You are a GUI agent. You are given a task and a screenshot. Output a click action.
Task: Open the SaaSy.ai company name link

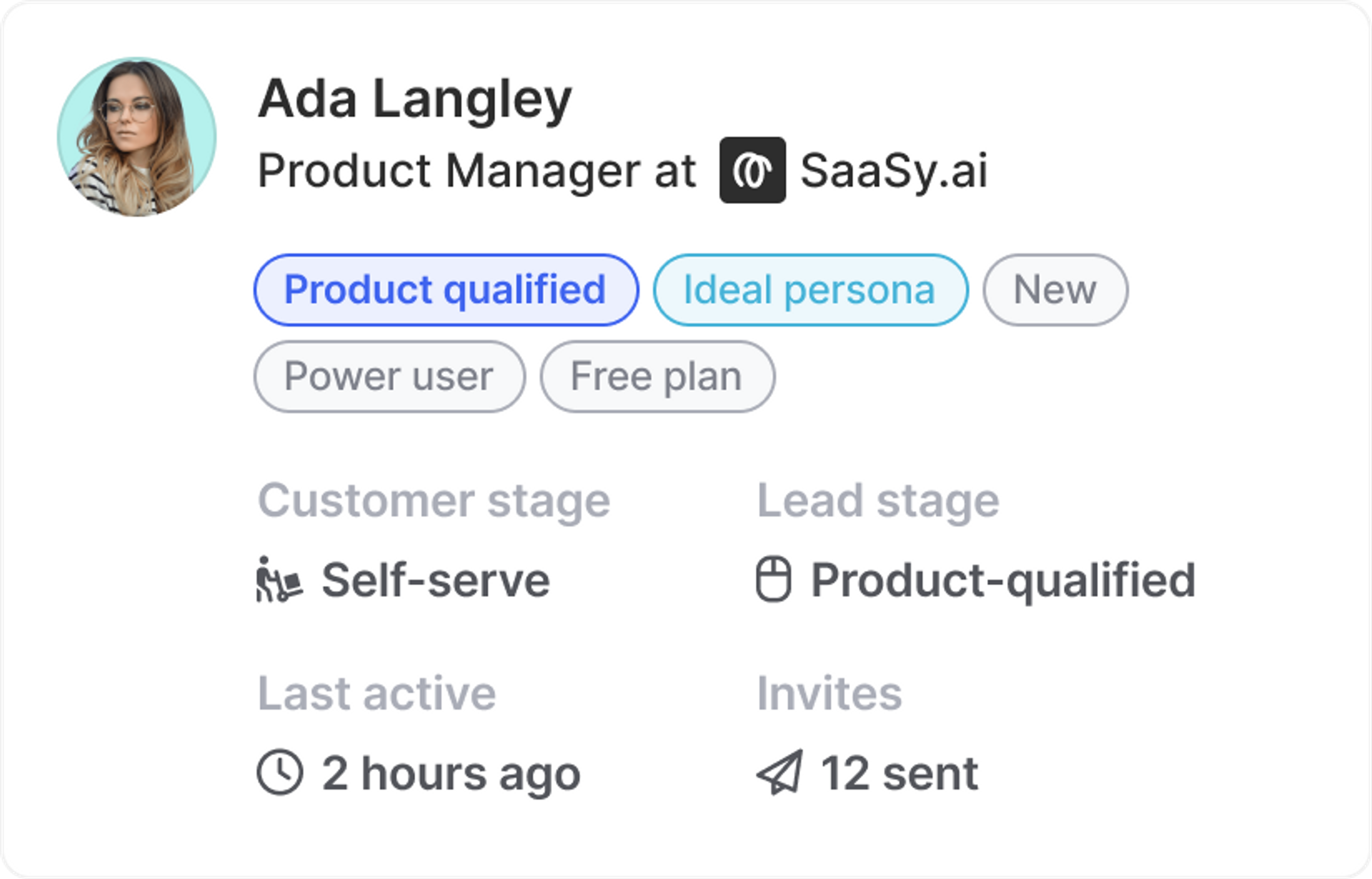(x=894, y=170)
